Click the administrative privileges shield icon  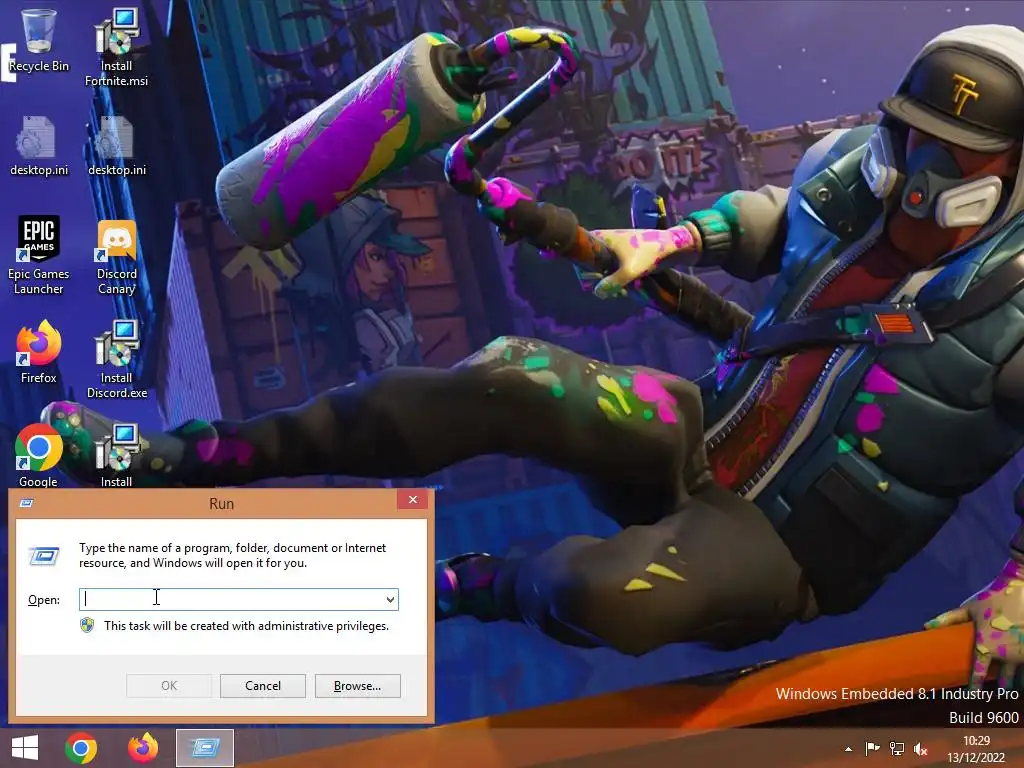click(x=87, y=626)
